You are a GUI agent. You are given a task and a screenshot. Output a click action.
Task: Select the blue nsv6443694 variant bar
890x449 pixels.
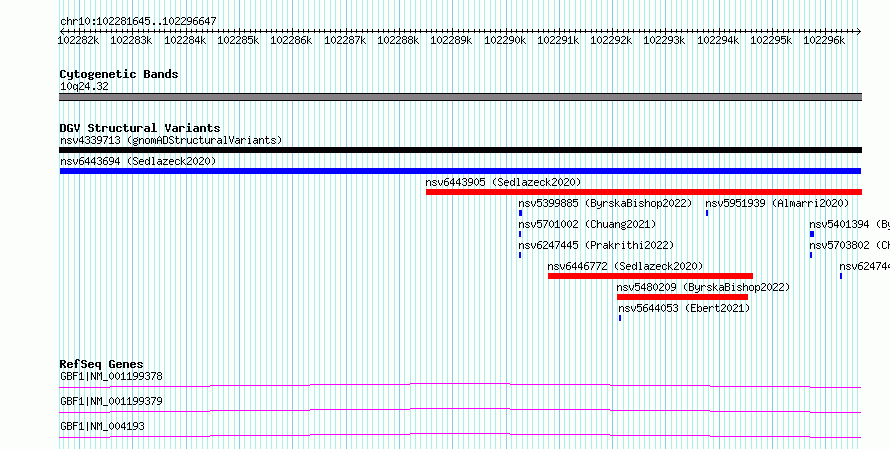click(460, 171)
